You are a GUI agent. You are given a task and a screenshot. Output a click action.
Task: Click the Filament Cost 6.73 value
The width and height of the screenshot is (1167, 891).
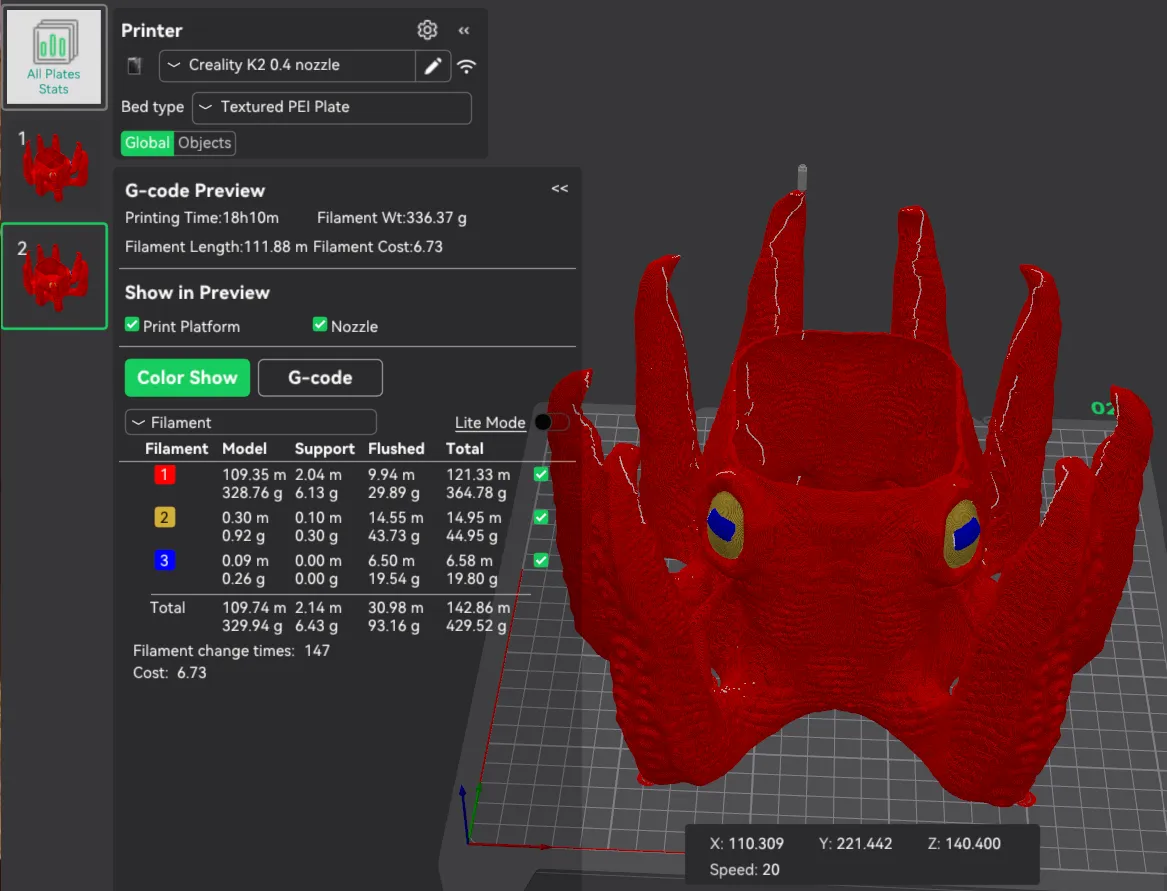click(x=377, y=247)
